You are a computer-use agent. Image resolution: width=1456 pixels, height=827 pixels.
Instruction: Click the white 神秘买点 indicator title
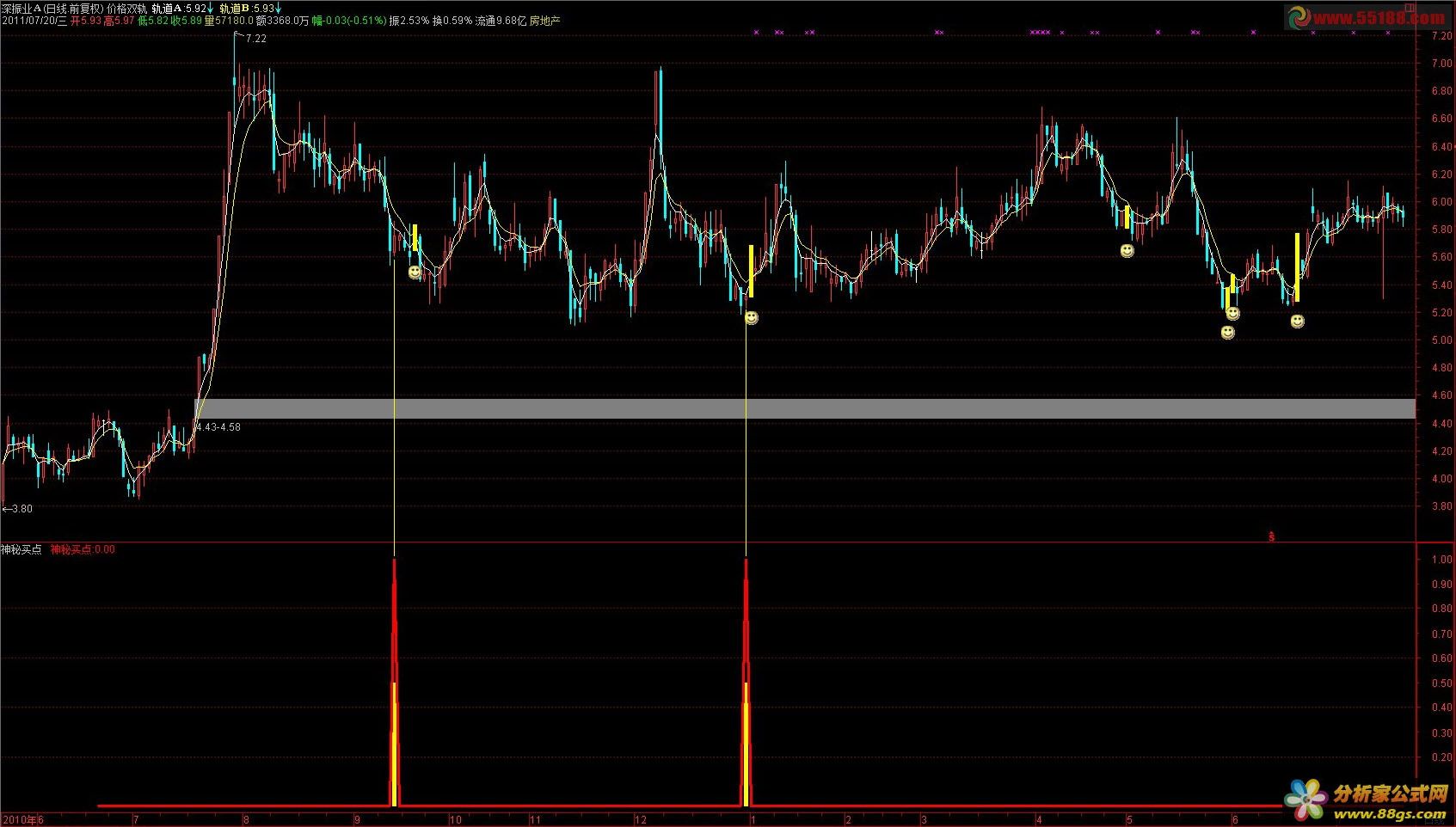(22, 549)
